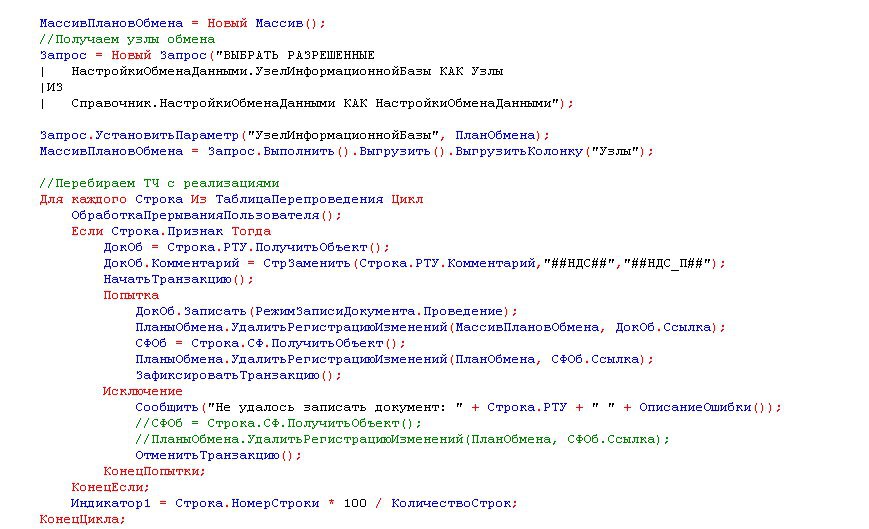Click 'КоличествоСтрок' in the Индикатор1 line
Image resolution: width=869 pixels, height=529 pixels.
click(x=451, y=504)
